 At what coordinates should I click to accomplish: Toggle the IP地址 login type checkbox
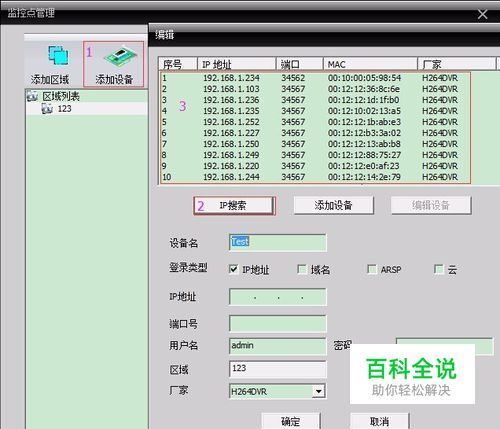234,269
